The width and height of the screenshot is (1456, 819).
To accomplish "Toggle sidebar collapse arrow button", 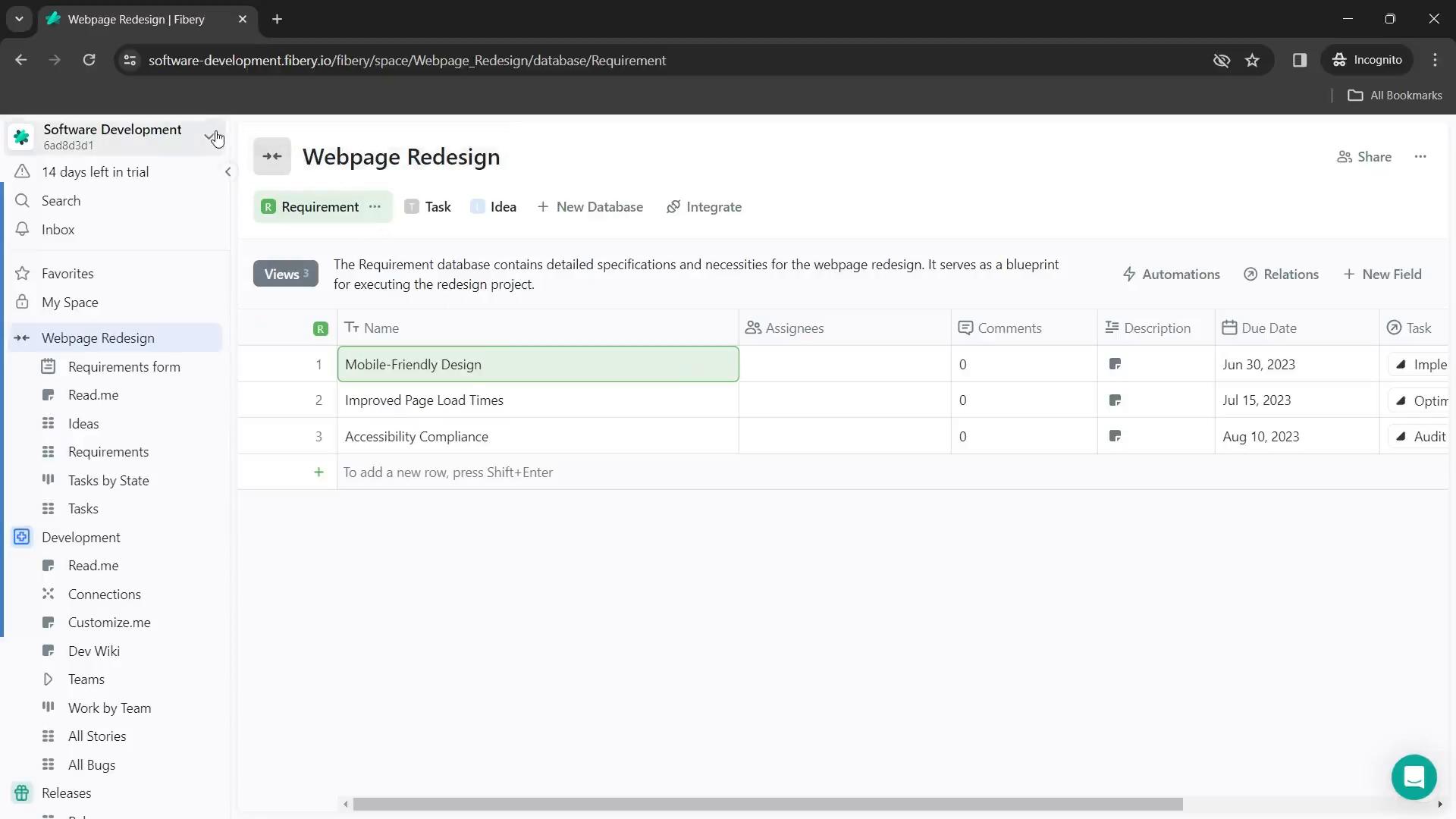I will point(227,172).
